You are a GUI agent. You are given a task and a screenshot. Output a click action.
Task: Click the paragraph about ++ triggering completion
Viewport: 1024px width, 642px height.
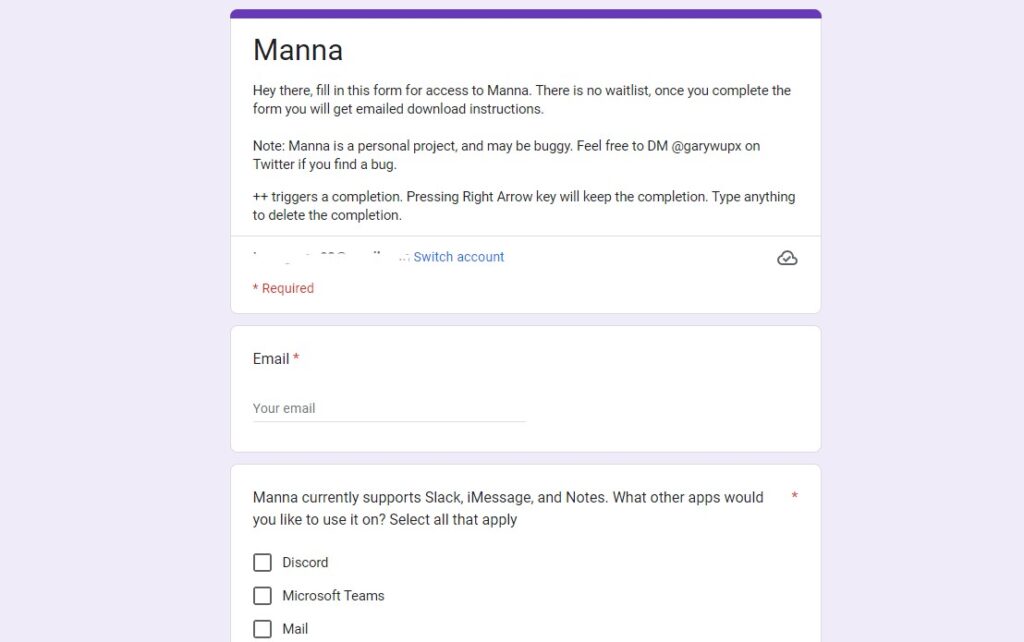tap(524, 206)
